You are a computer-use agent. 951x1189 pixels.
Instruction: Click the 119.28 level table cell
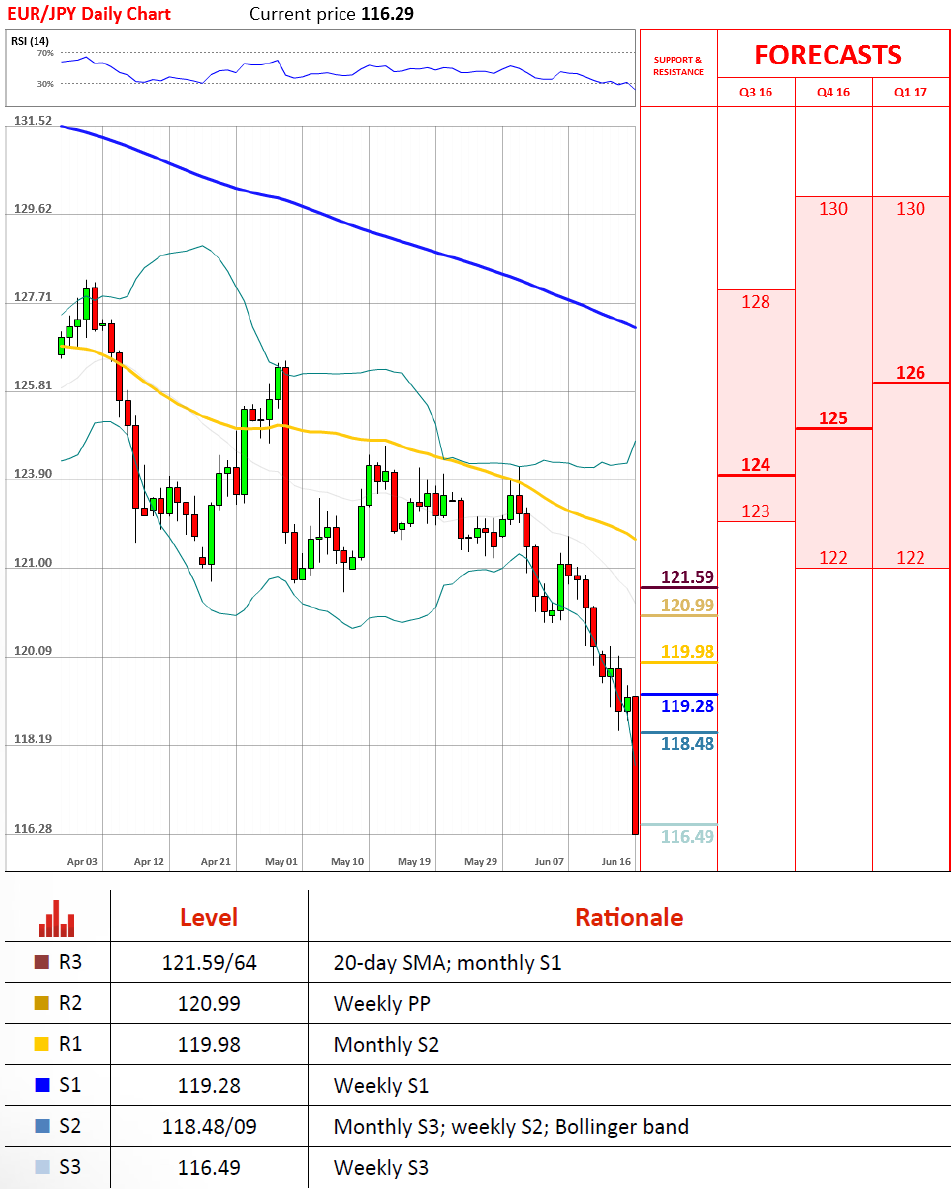(x=209, y=1086)
